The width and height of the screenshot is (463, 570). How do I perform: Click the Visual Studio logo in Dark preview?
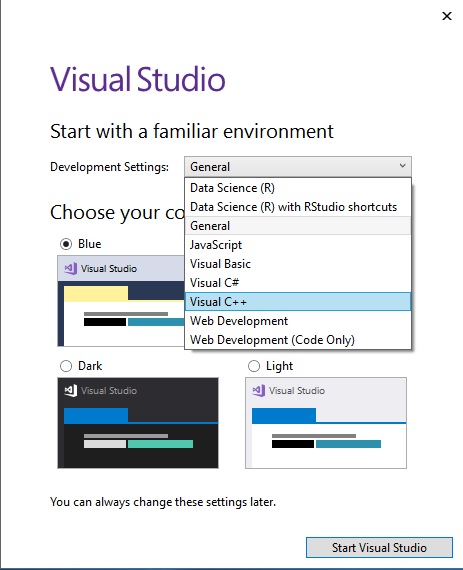click(x=71, y=390)
